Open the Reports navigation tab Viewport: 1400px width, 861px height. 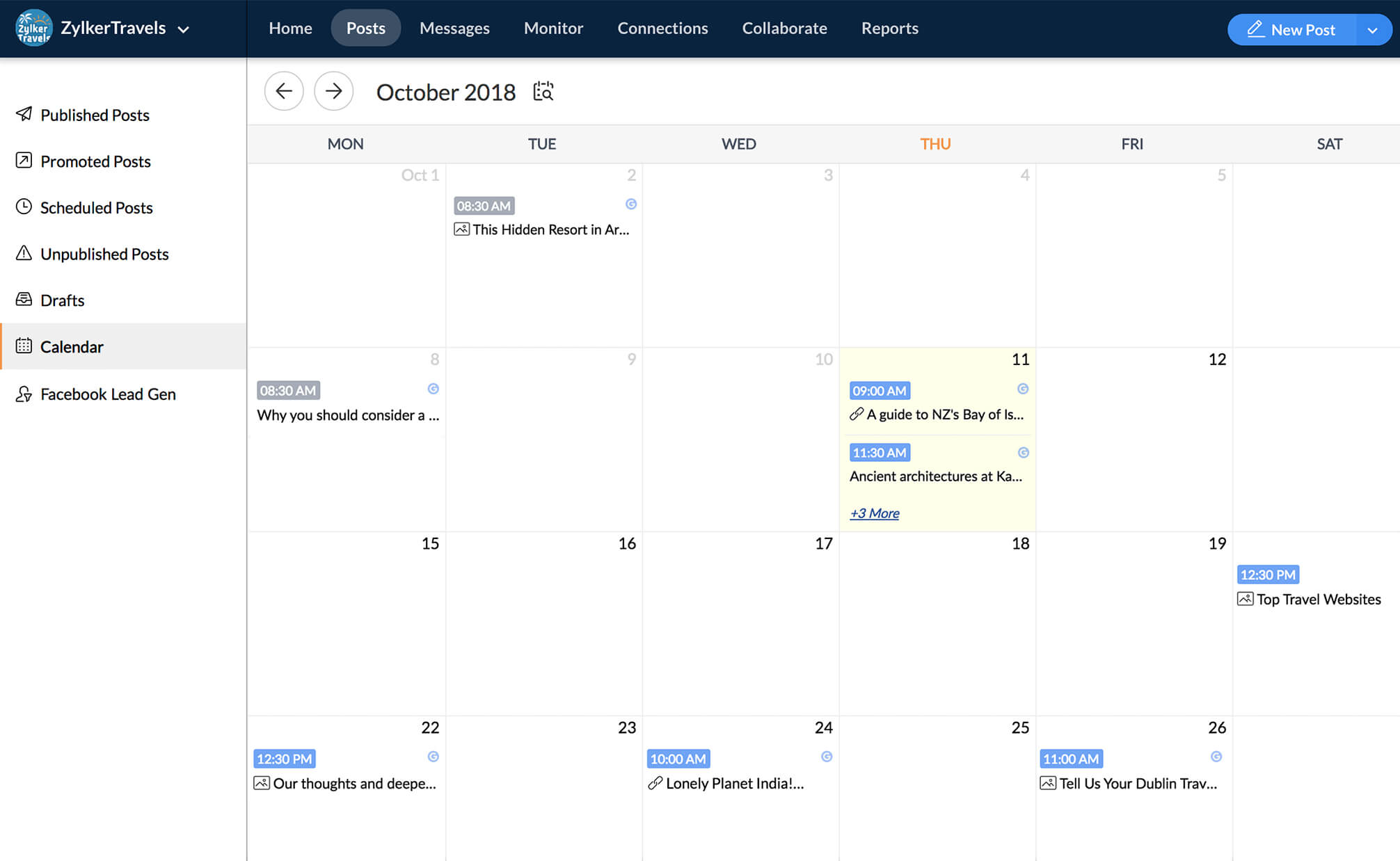(x=890, y=27)
